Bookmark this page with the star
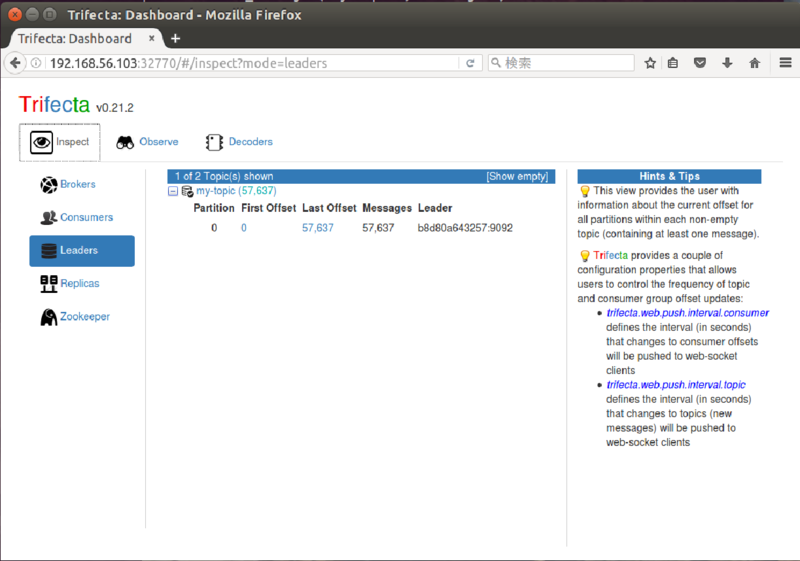The image size is (800, 561). pyautogui.click(x=649, y=63)
